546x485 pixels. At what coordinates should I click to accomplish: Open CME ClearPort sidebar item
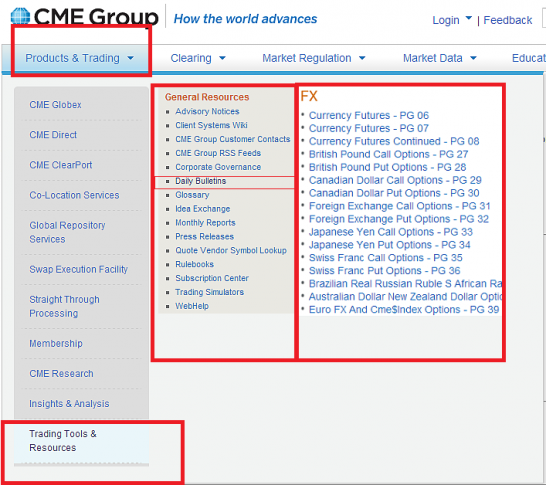61,165
